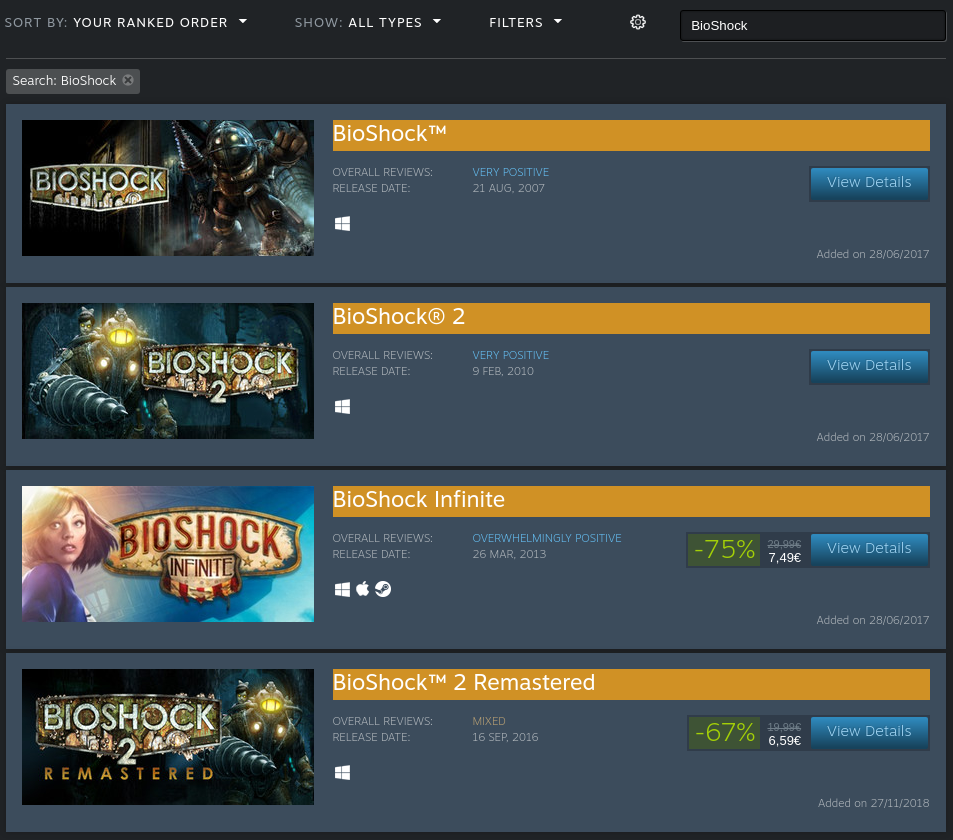Open wishlist settings gear icon
This screenshot has height=840, width=953.
[x=638, y=22]
